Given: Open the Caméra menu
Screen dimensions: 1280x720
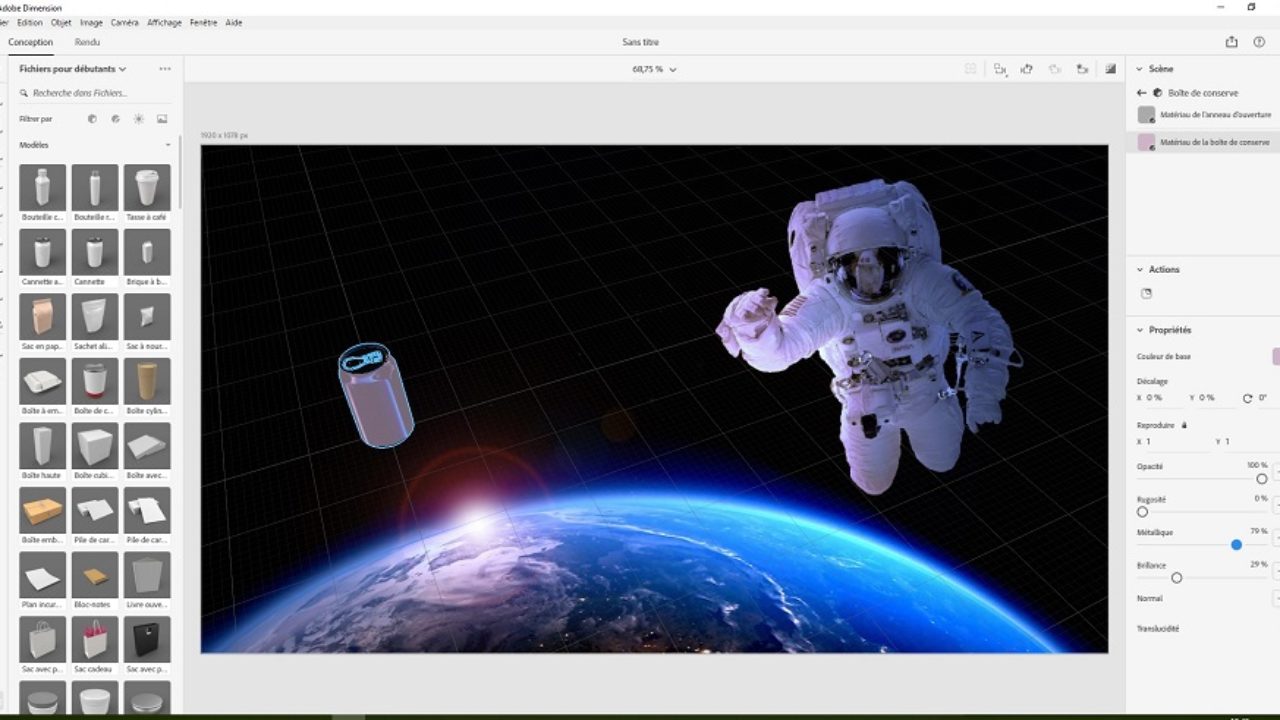Looking at the screenshot, I should tap(125, 22).
